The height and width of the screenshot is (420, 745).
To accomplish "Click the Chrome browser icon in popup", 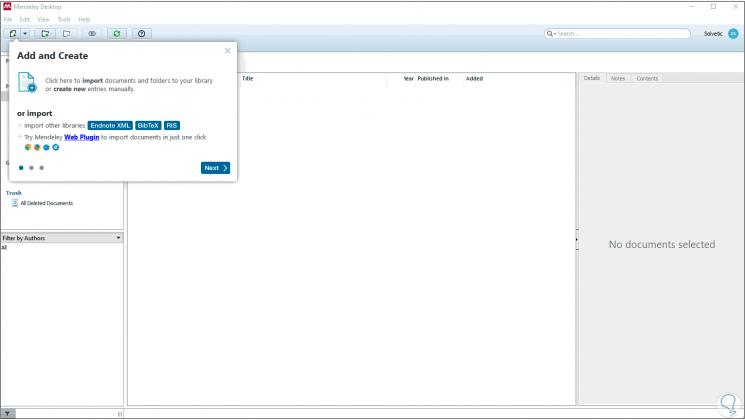I will click(28, 147).
